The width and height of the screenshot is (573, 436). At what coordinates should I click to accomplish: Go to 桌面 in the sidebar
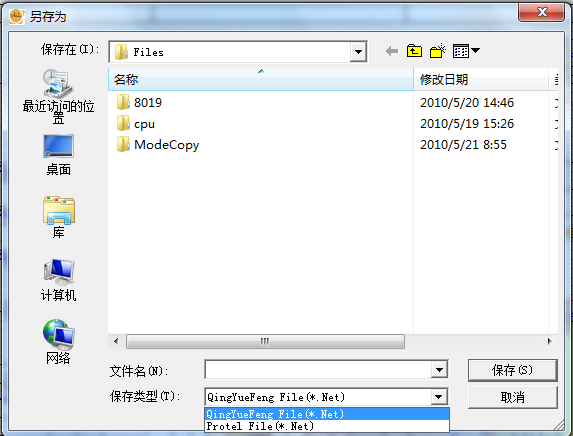tap(58, 155)
